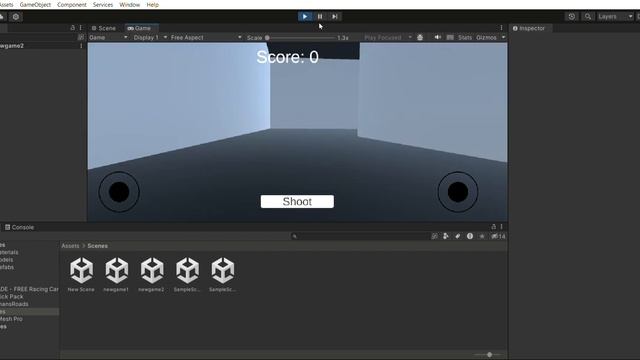This screenshot has height=360, width=640.
Task: Select the Inspector tab
Action: click(529, 28)
